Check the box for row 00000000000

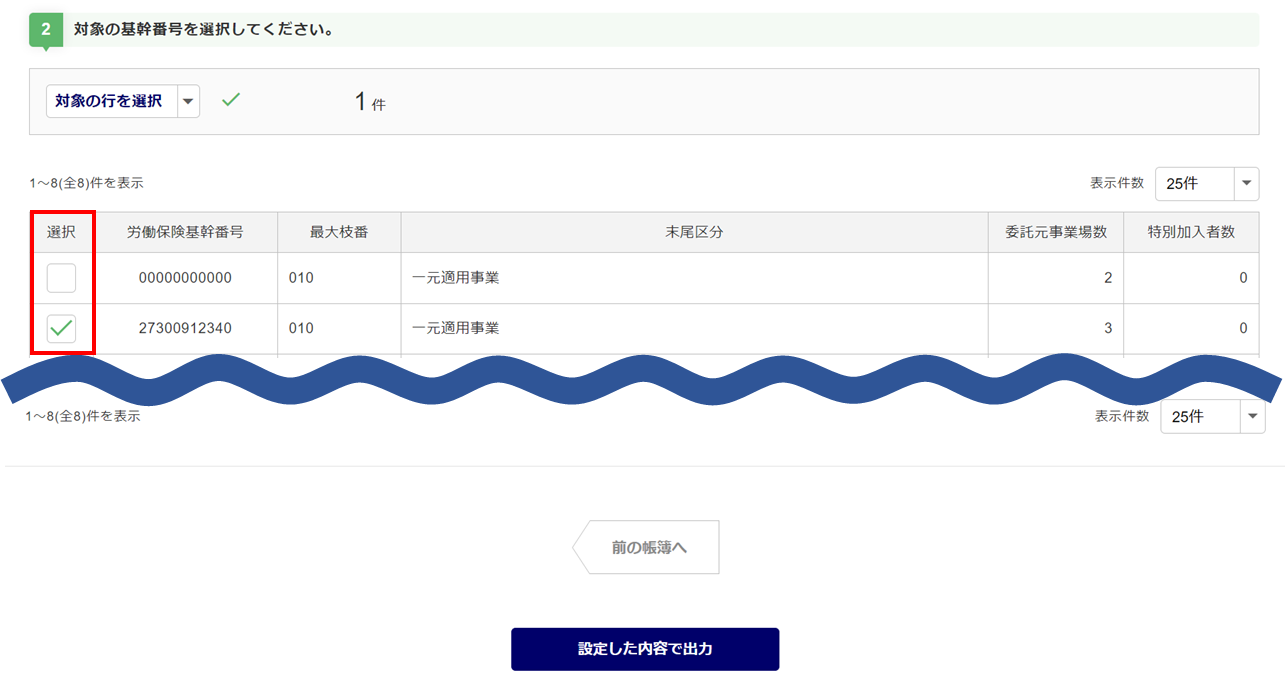pyautogui.click(x=61, y=278)
